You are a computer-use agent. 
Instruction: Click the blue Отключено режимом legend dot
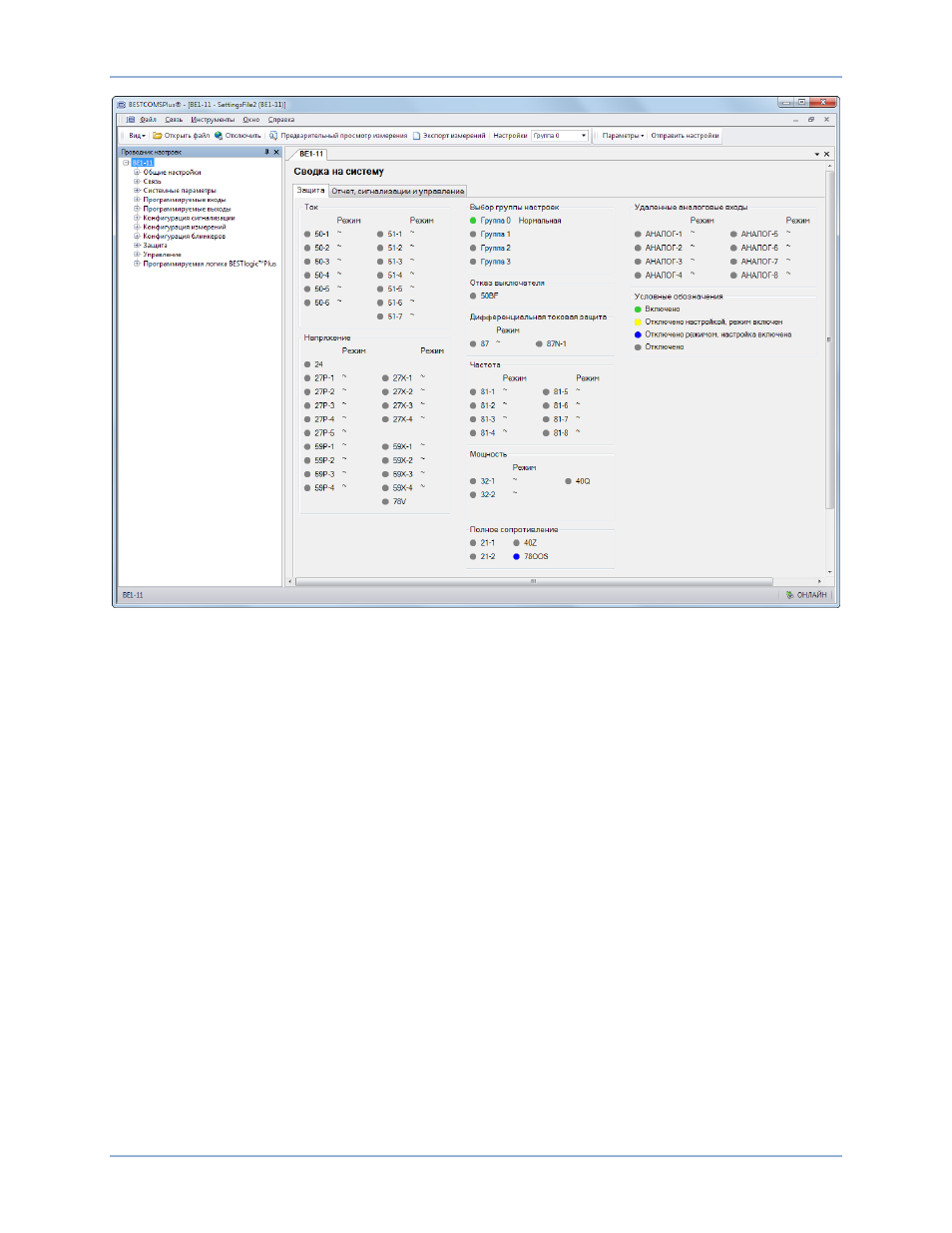(x=638, y=334)
